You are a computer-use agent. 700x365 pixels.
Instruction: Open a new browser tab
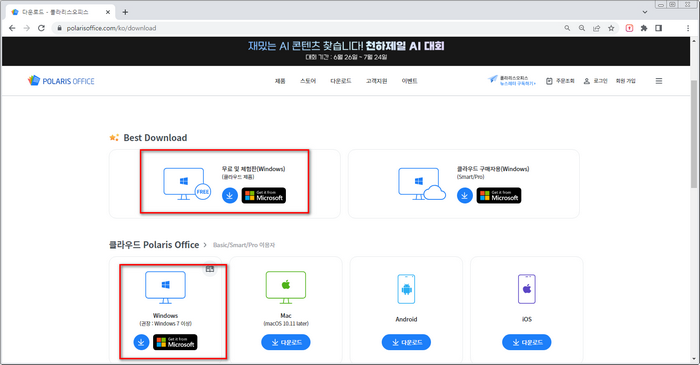[125, 12]
